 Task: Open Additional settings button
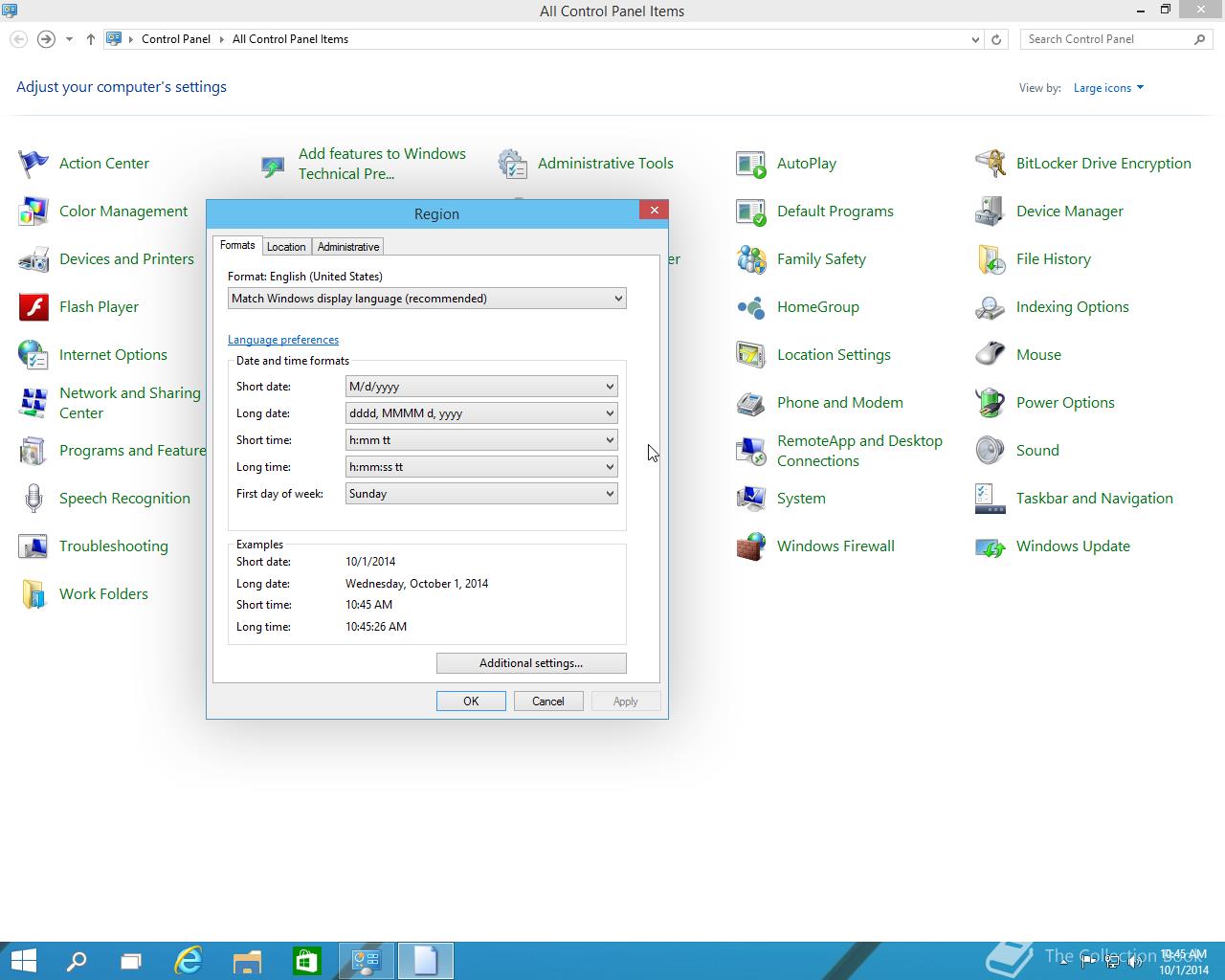click(531, 663)
